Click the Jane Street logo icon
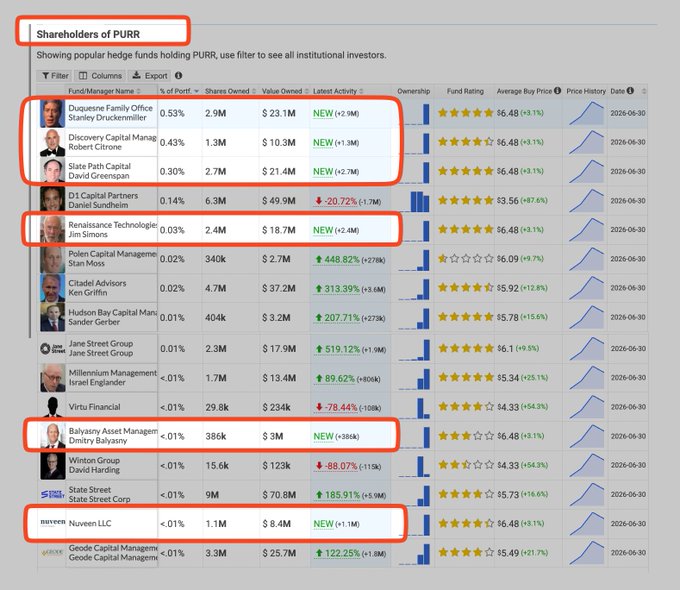Screen dimensions: 680x590 [52, 348]
